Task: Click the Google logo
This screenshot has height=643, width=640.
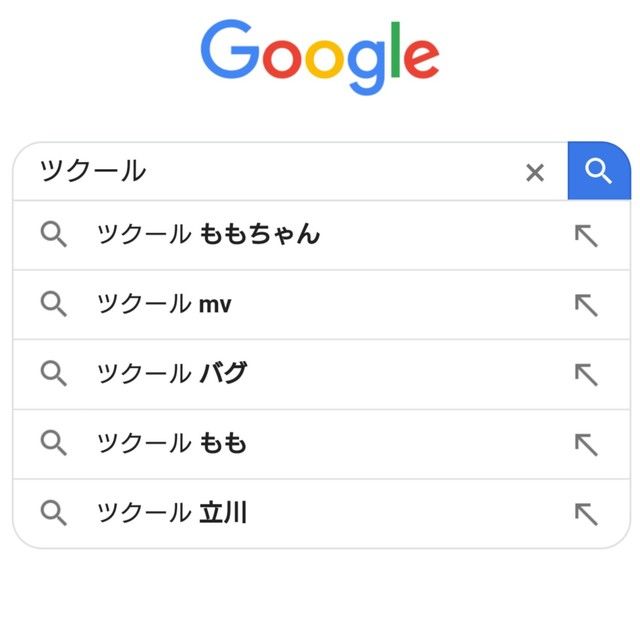Action: click(x=320, y=57)
